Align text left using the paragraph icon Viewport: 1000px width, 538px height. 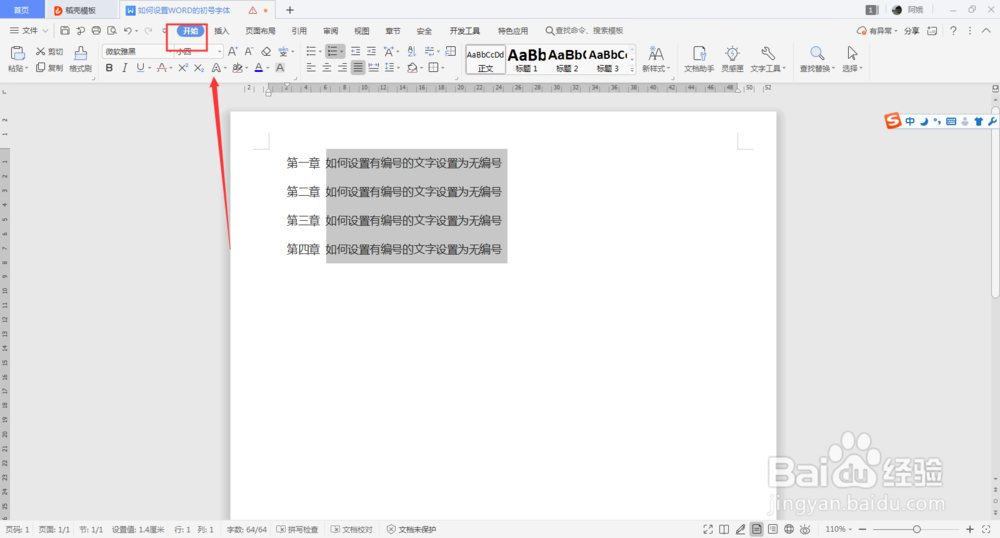click(311, 68)
